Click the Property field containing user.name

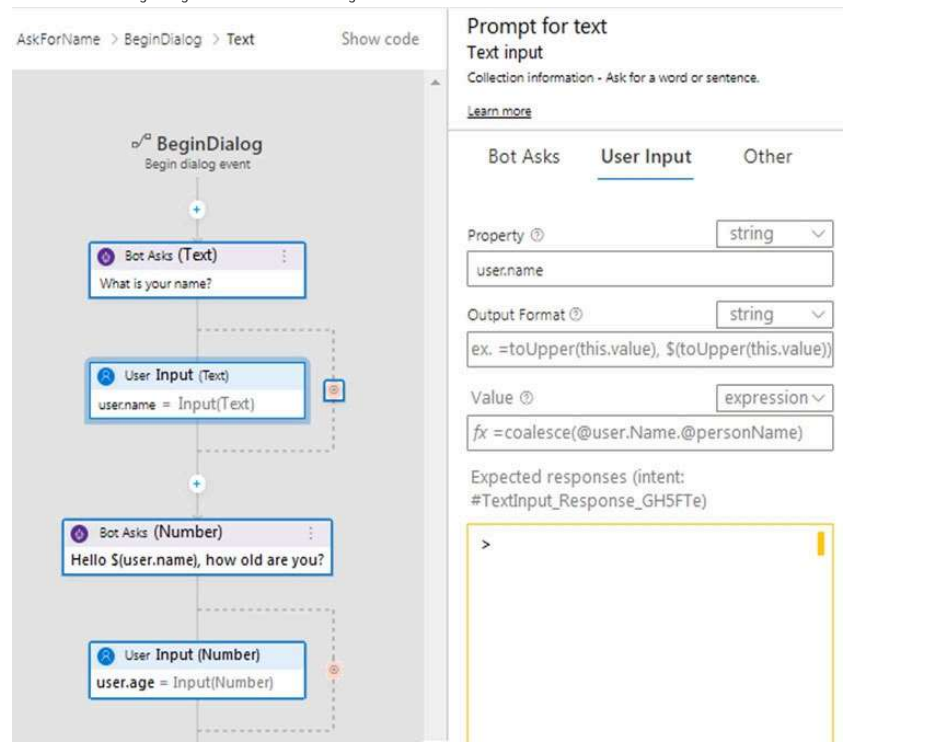649,270
